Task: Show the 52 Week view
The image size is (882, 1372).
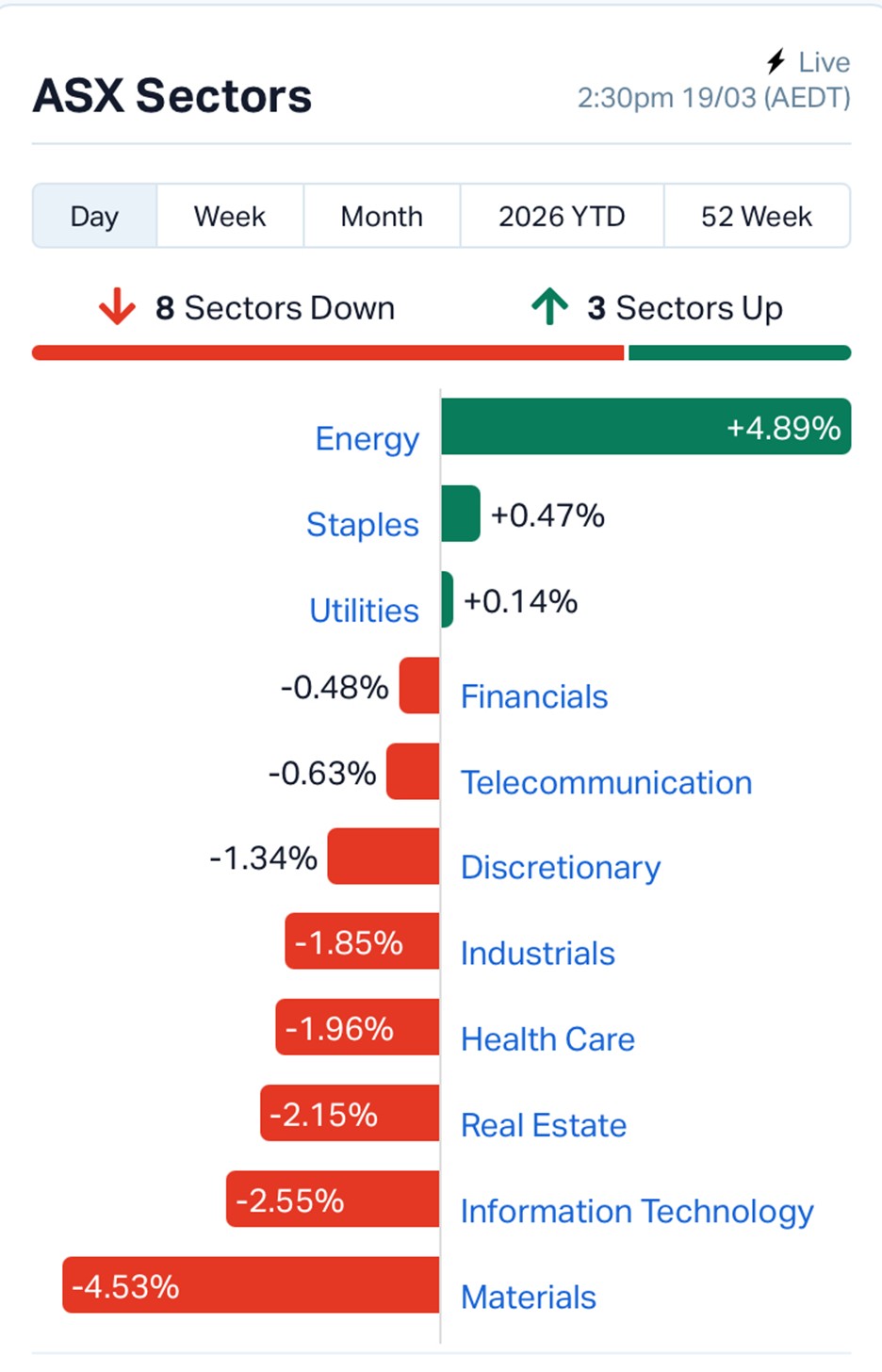Action: point(757,217)
